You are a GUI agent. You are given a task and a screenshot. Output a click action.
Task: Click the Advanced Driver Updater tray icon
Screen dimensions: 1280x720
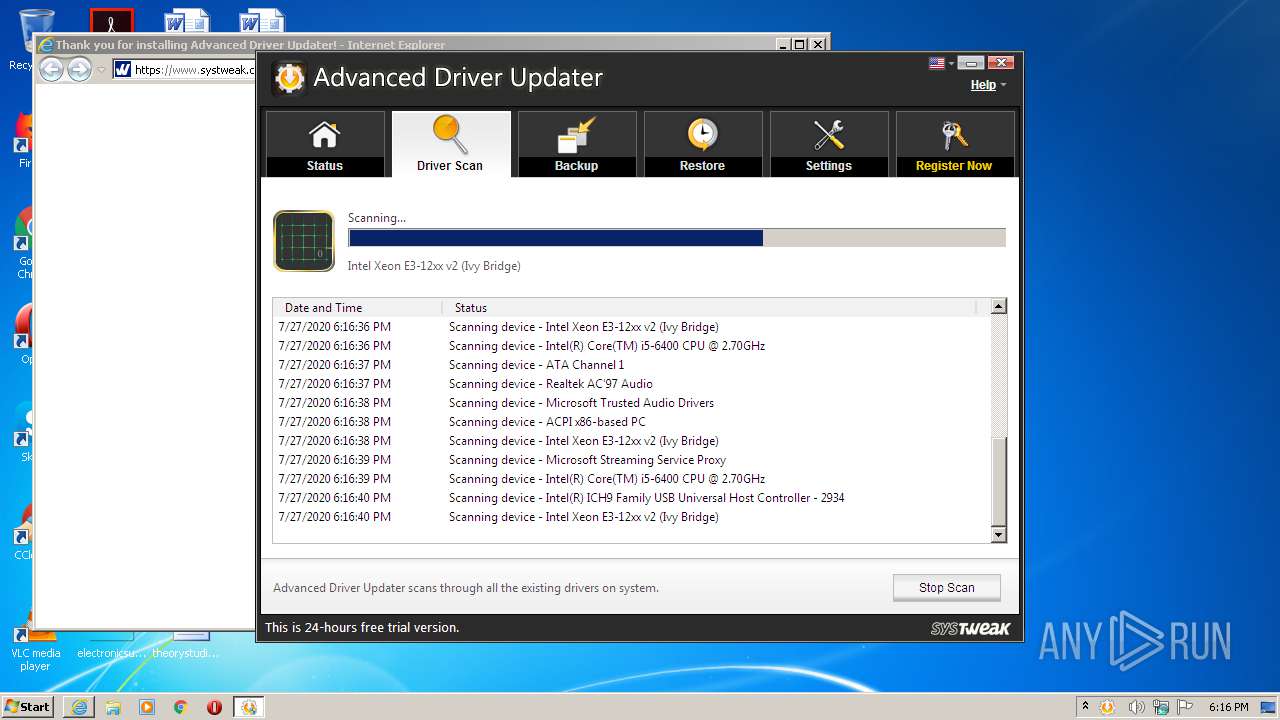pyautogui.click(x=1107, y=707)
